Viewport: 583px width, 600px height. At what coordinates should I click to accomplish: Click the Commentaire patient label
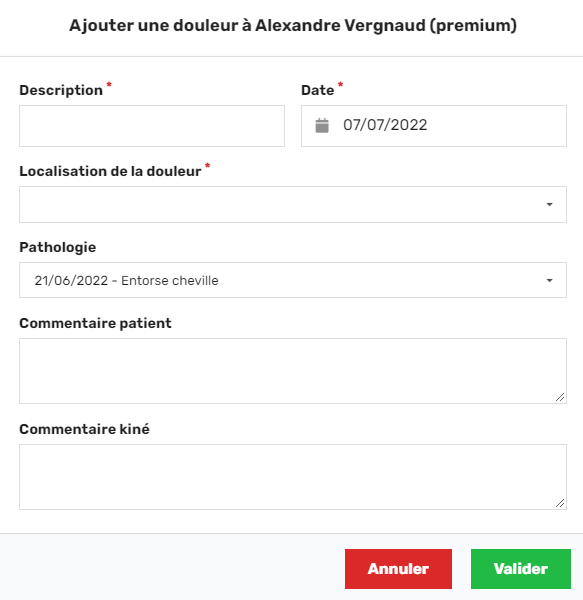coord(95,323)
